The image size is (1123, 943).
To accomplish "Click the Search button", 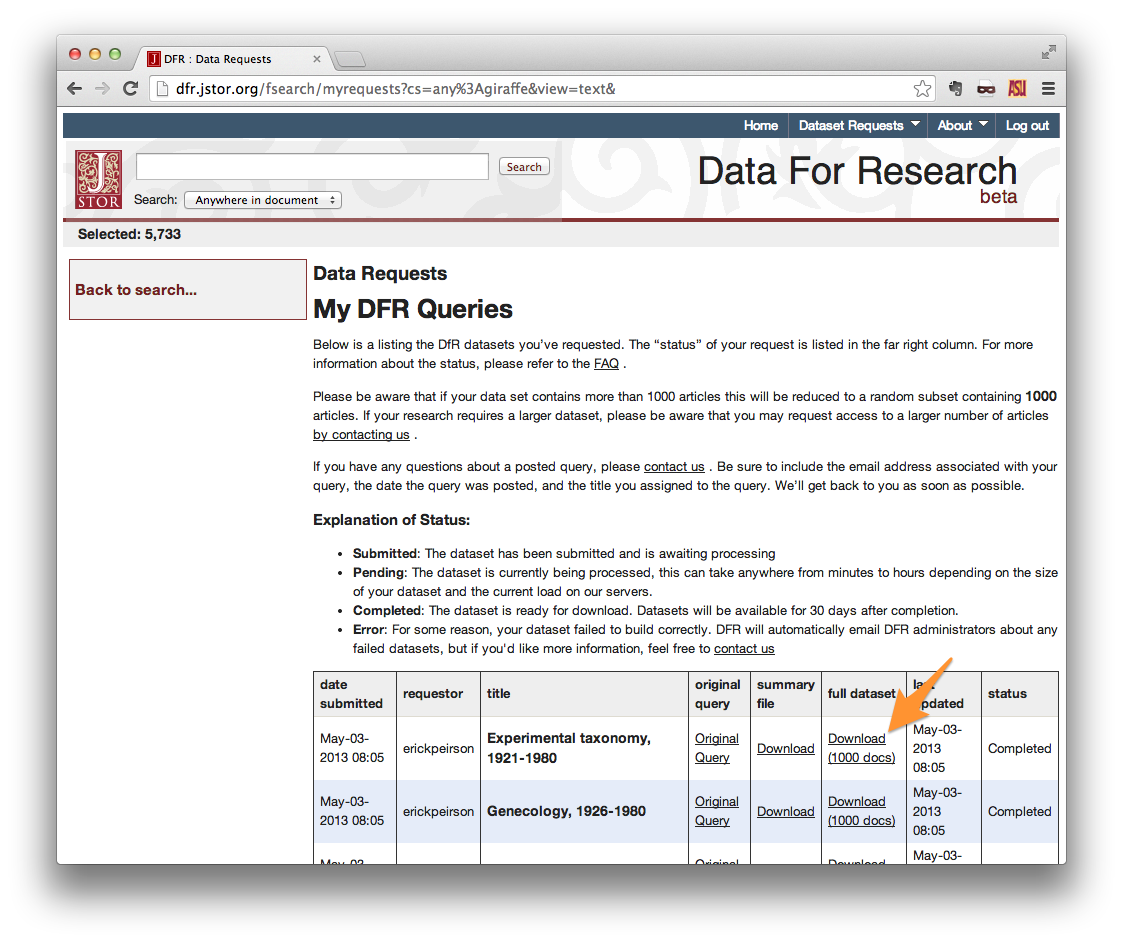I will [x=524, y=167].
